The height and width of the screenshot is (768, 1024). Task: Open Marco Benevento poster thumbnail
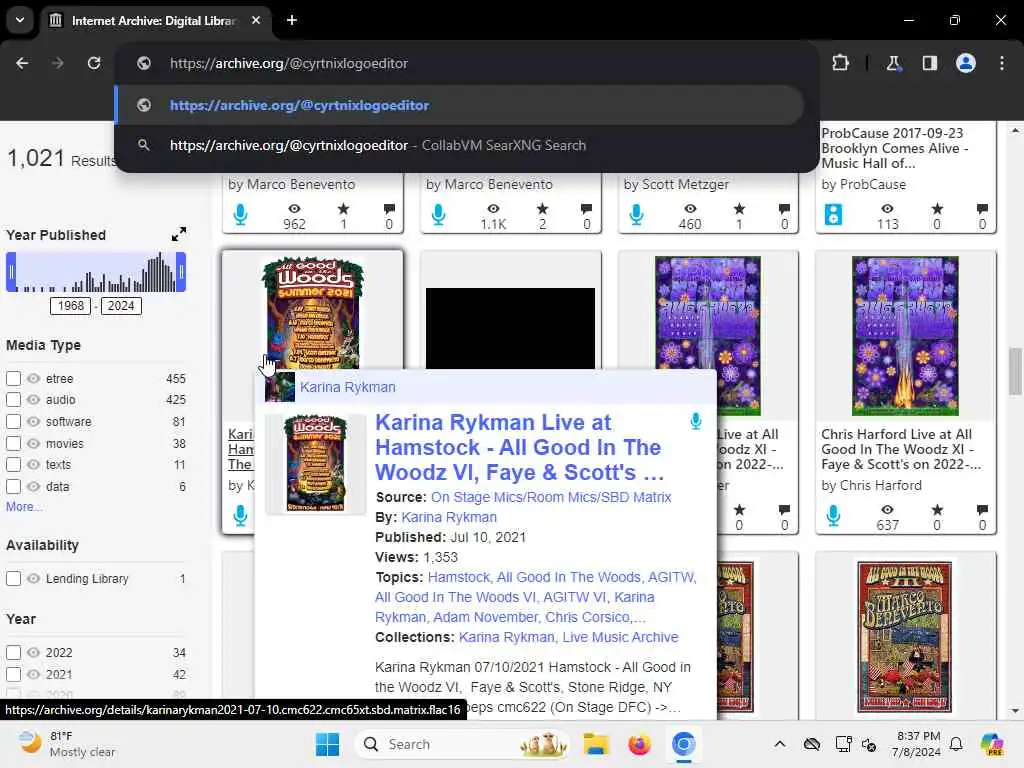click(x=905, y=636)
